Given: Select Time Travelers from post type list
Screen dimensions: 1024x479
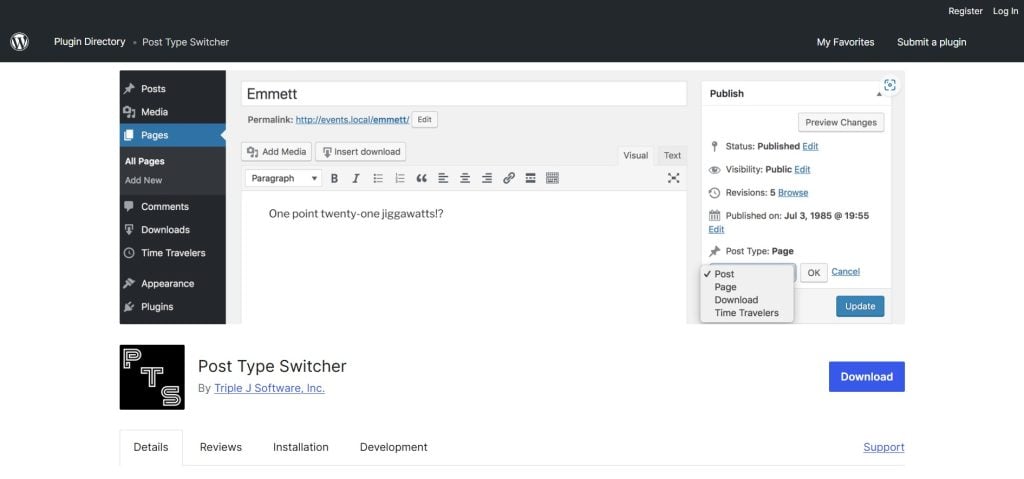Looking at the screenshot, I should (746, 313).
